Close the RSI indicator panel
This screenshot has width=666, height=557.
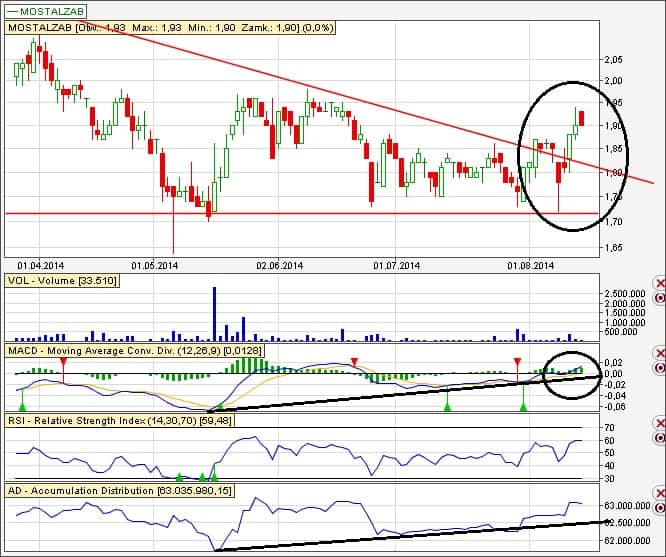pos(659,424)
